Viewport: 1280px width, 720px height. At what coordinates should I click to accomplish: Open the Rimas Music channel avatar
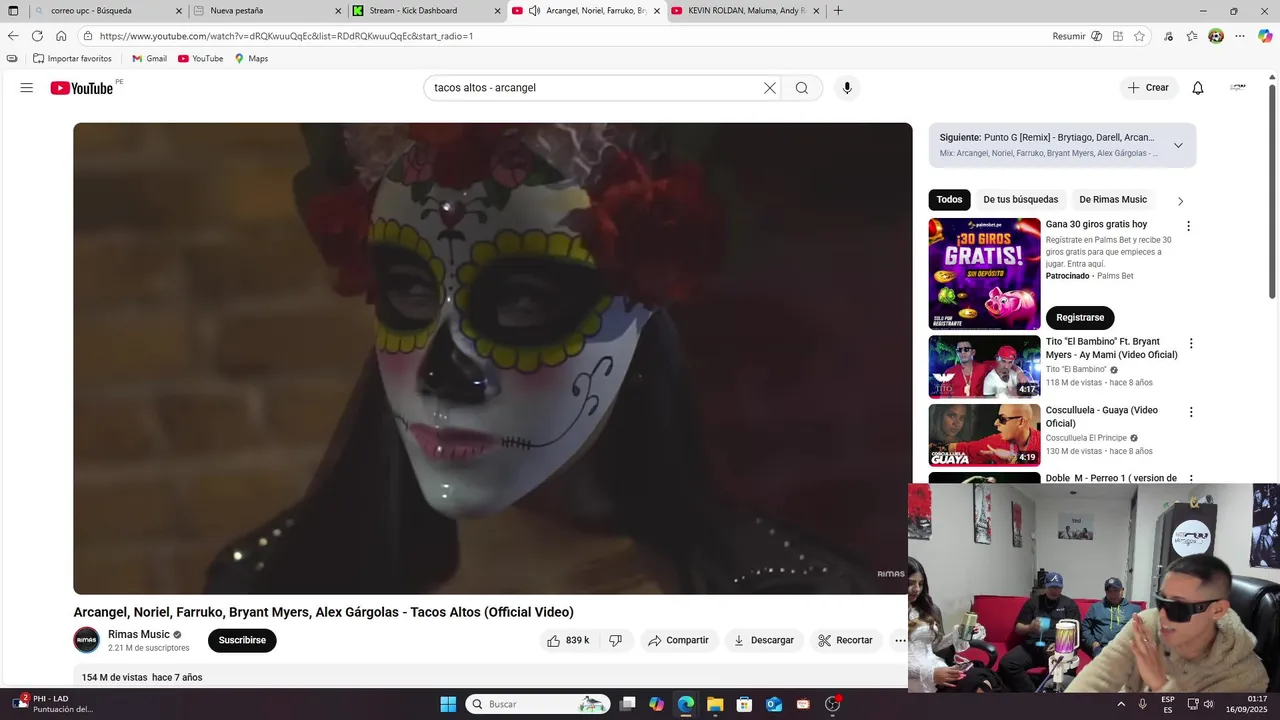point(87,640)
